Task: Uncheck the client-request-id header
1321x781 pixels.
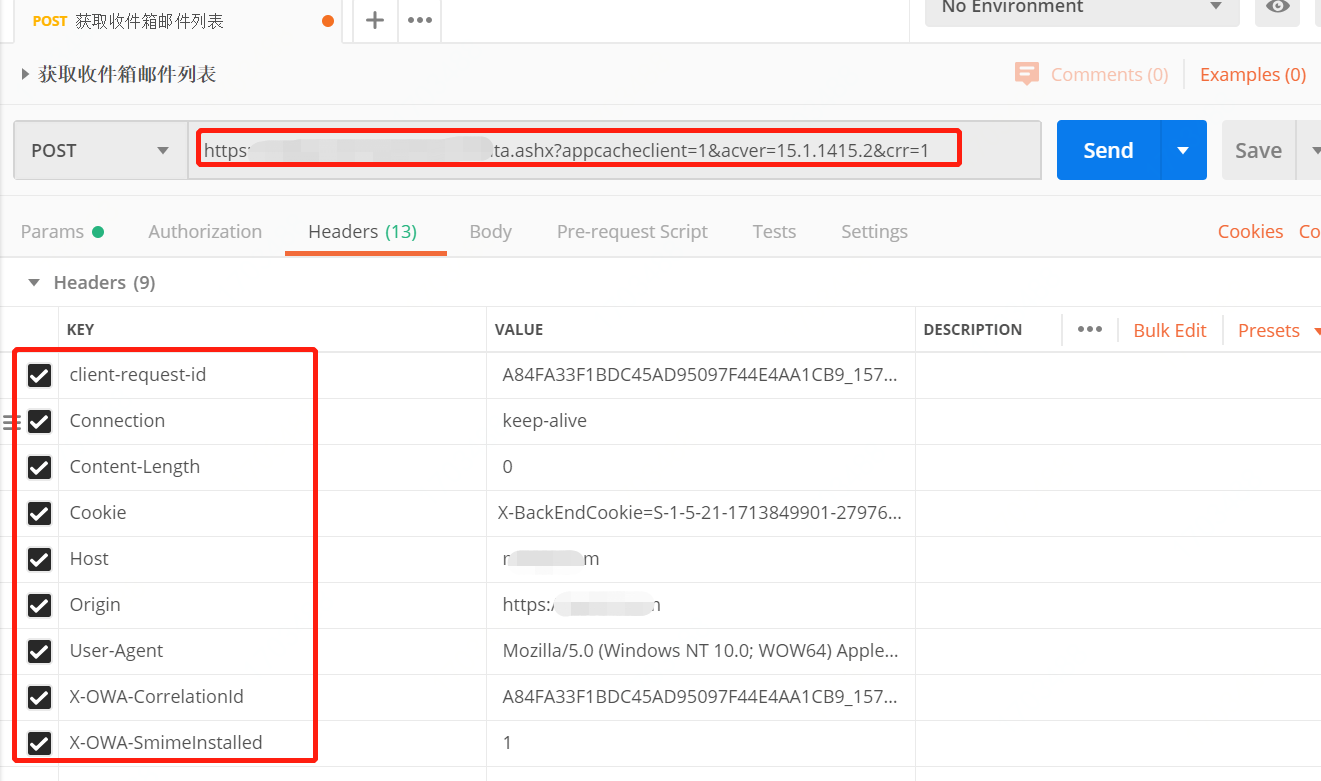Action: [x=39, y=375]
